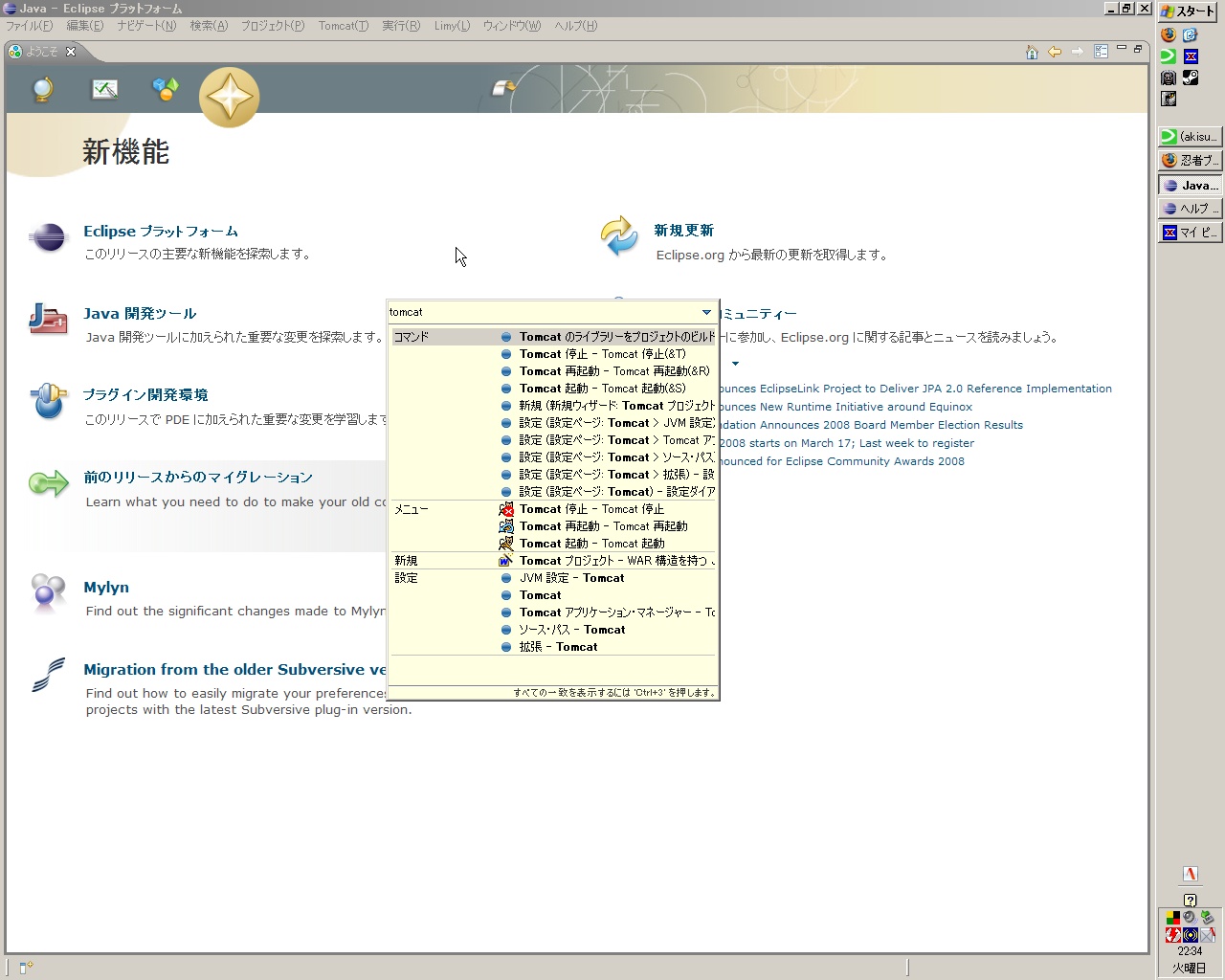
Task: Open the Samples shapes icon on the welcome banner
Action: pos(166,89)
